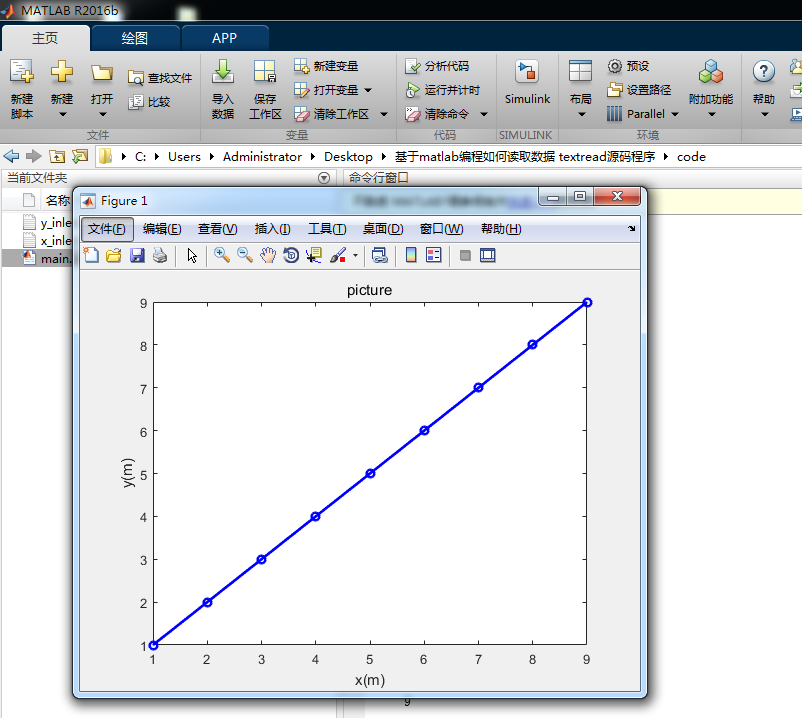Click Hide Plot Tools icon

(465, 255)
